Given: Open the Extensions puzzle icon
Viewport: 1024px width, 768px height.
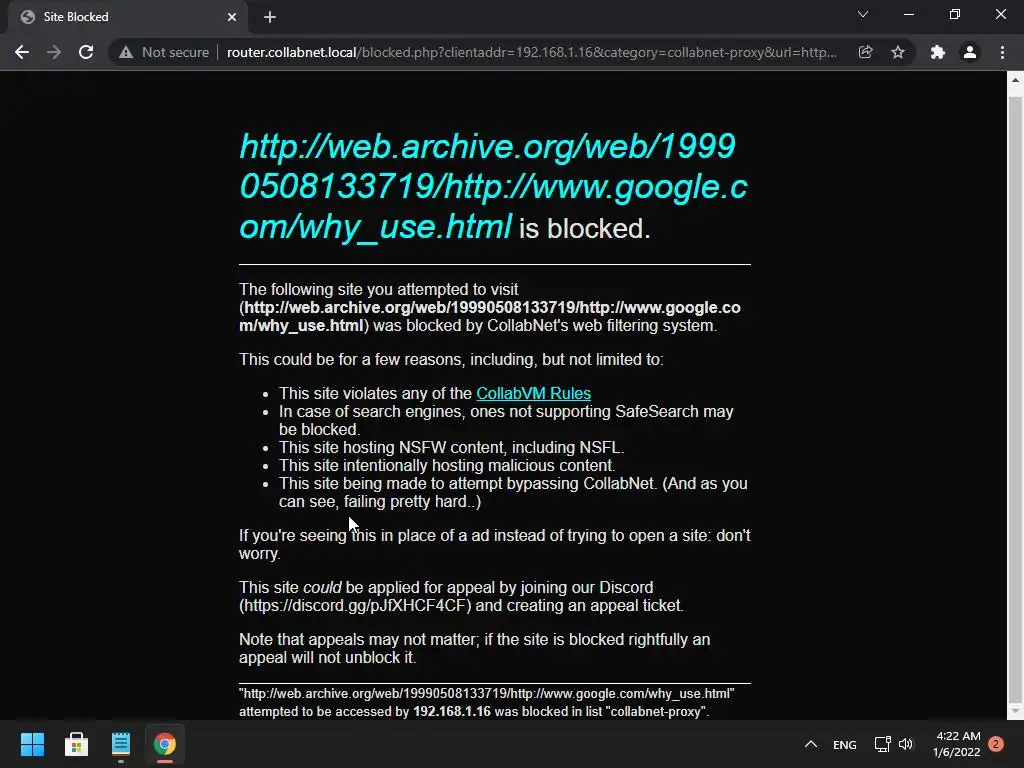Looking at the screenshot, I should point(938,52).
